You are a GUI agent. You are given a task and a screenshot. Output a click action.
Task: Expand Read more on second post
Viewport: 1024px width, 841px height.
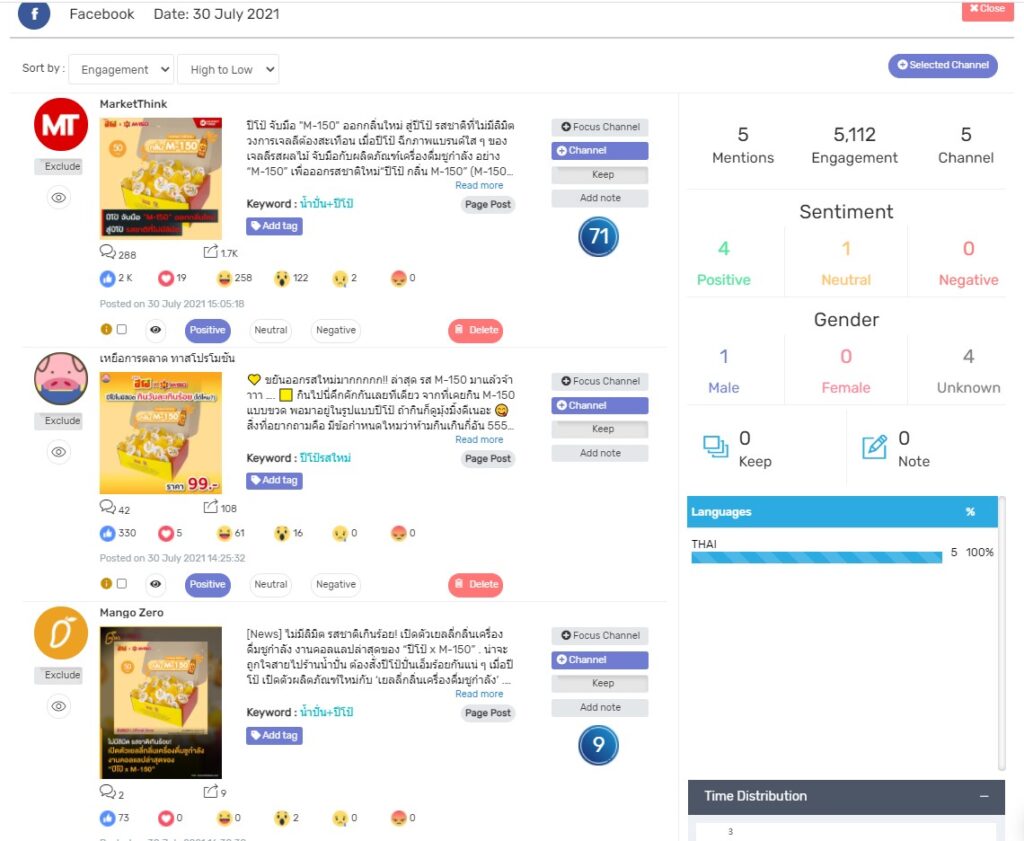tap(479, 439)
